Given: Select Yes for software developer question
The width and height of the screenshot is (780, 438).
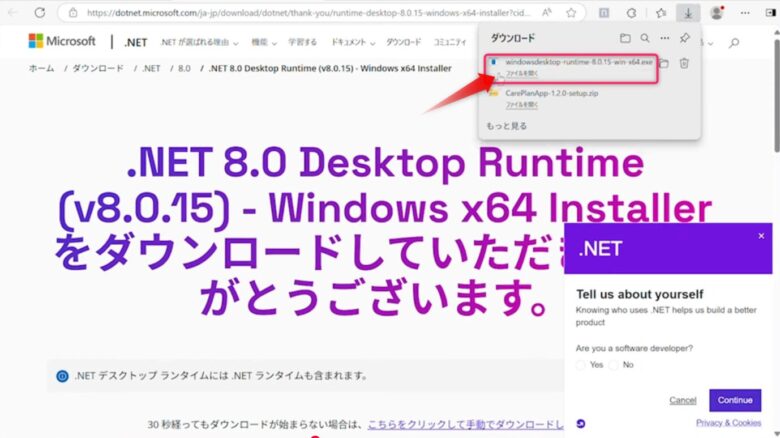Looking at the screenshot, I should pos(581,365).
